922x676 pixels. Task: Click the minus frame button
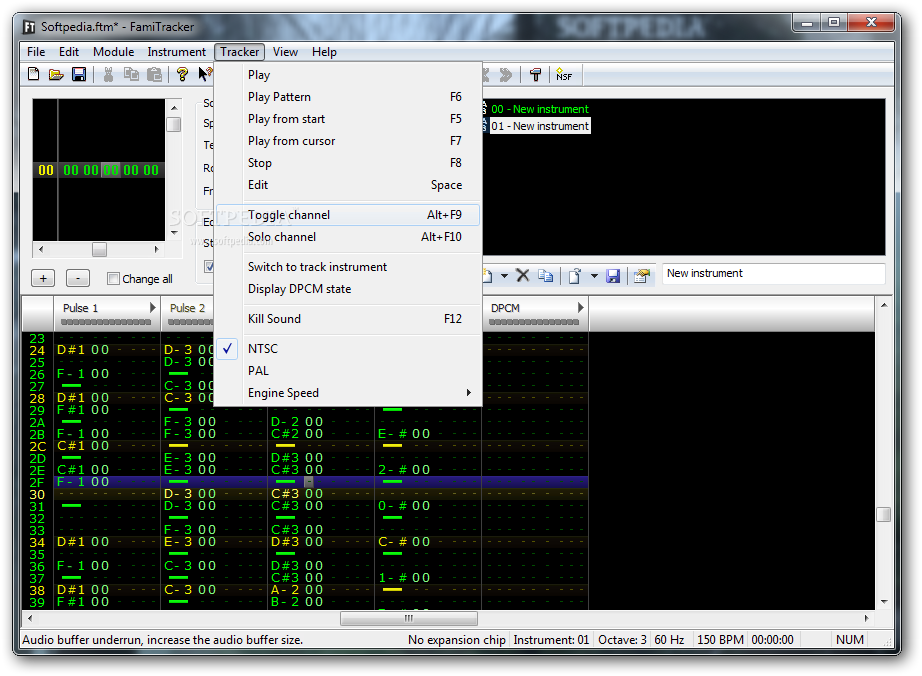(78, 278)
